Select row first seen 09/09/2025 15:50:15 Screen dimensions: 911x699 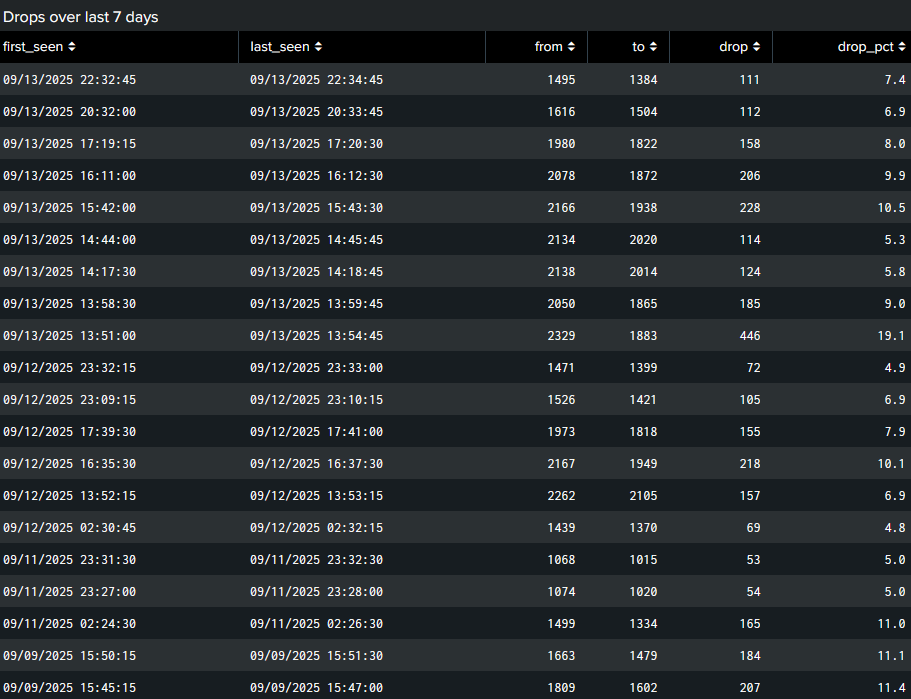point(69,656)
